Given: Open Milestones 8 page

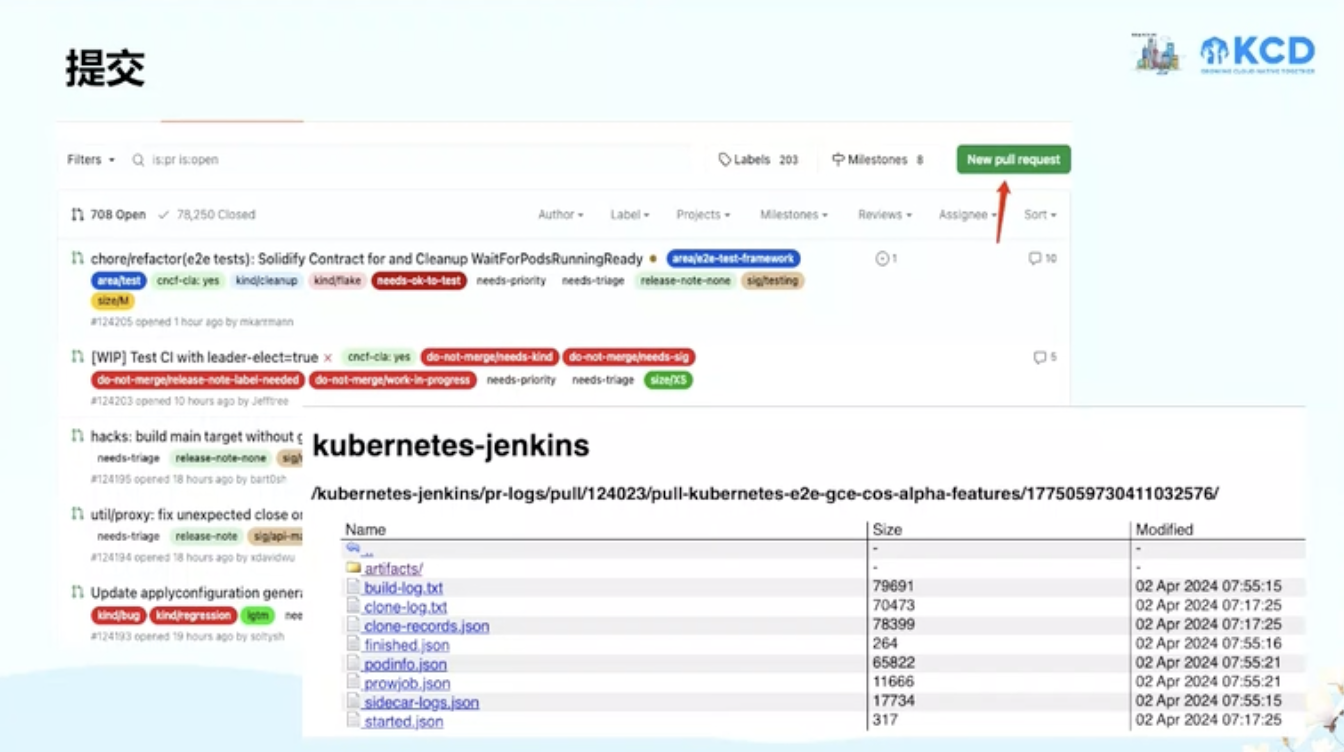Looking at the screenshot, I should pyautogui.click(x=877, y=159).
